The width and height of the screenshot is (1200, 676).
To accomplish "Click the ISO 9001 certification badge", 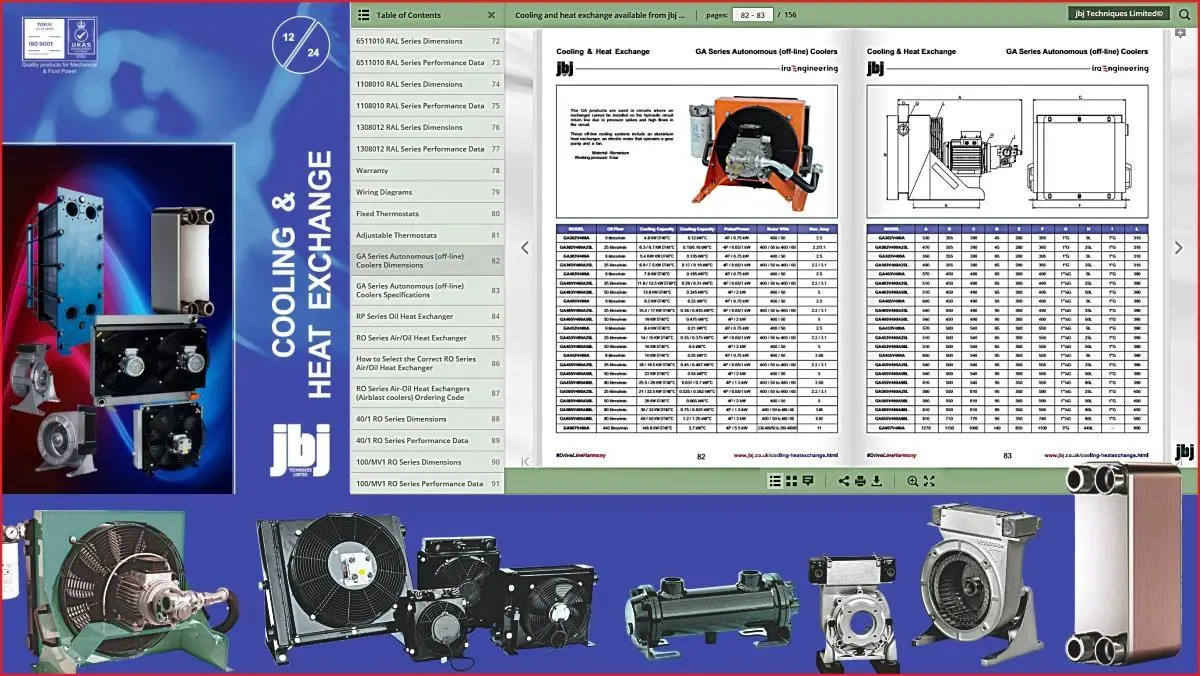I will pyautogui.click(x=40, y=41).
